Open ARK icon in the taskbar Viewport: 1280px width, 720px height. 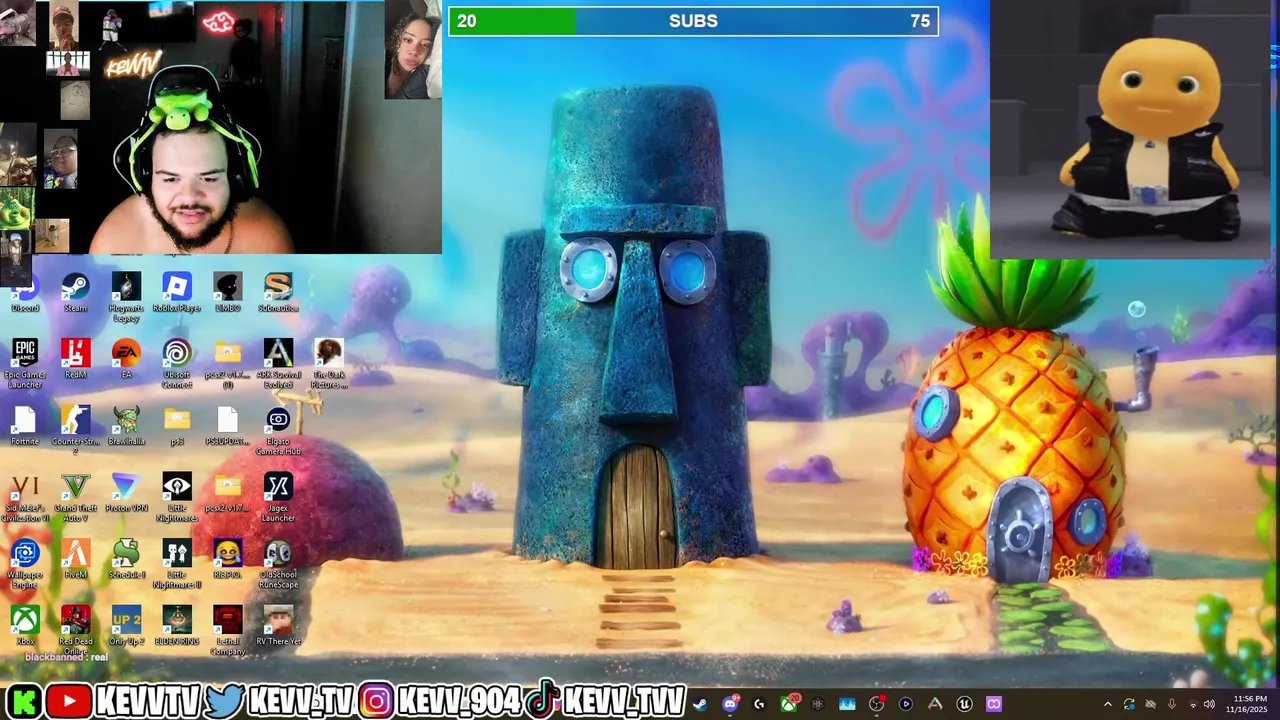point(935,704)
